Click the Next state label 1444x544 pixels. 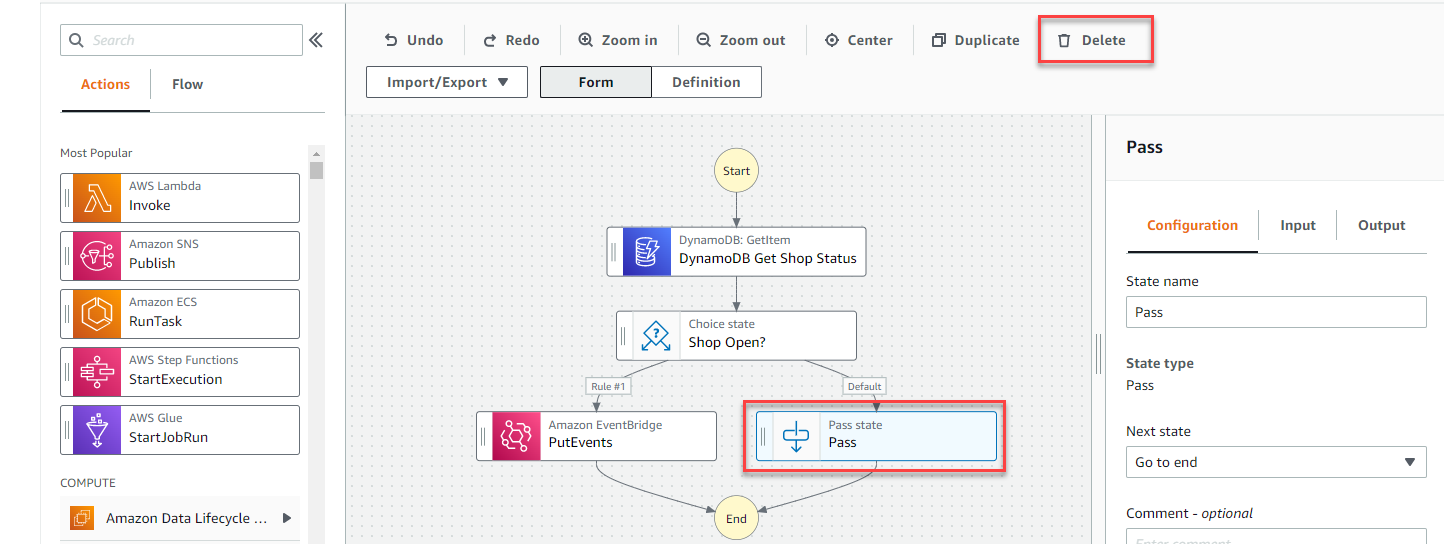1158,432
